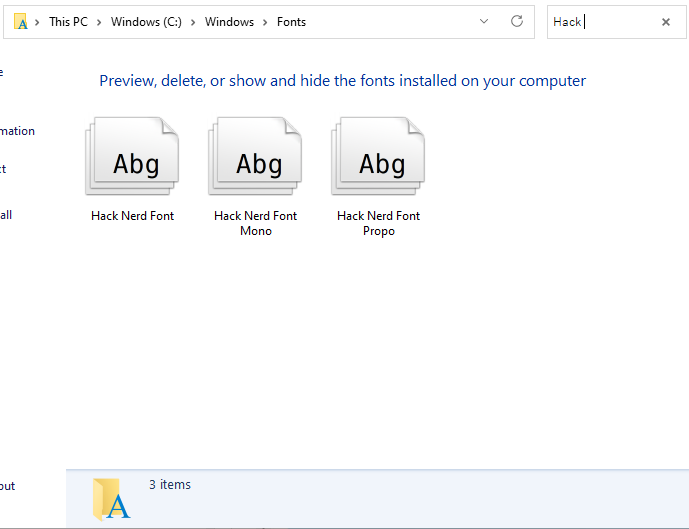This screenshot has width=689, height=529.
Task: Refresh the Fonts folder view
Action: (x=517, y=21)
